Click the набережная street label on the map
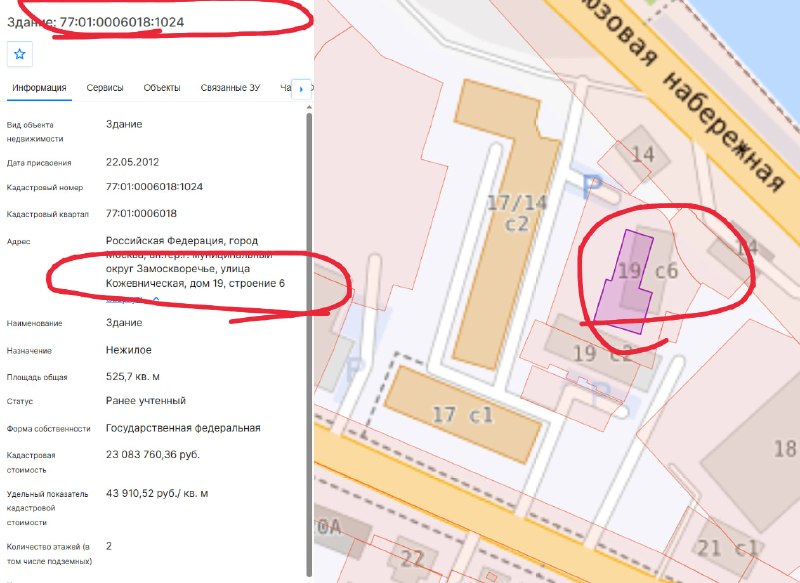Screen dimensions: 800x583 [723, 132]
